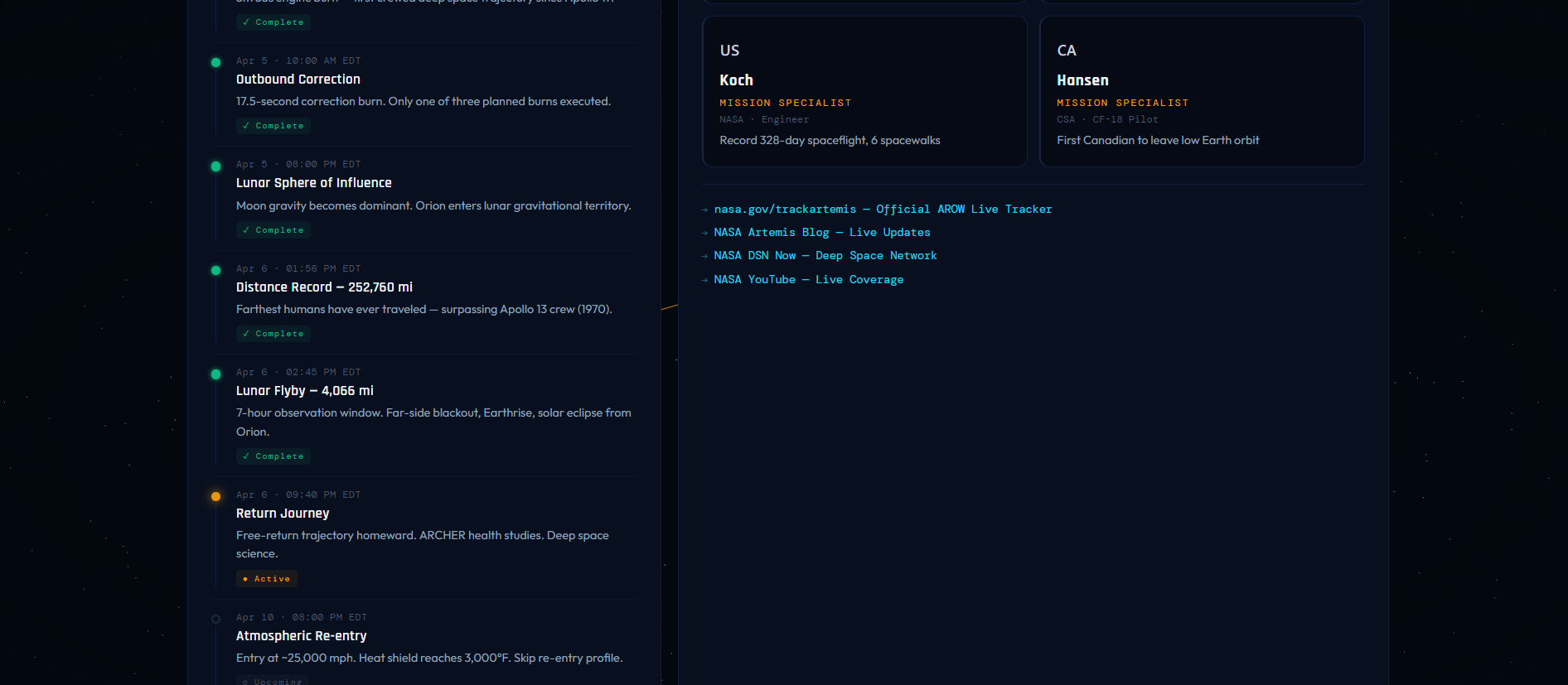
Task: Click the Free-return trajectory homeward description
Action: tap(423, 545)
